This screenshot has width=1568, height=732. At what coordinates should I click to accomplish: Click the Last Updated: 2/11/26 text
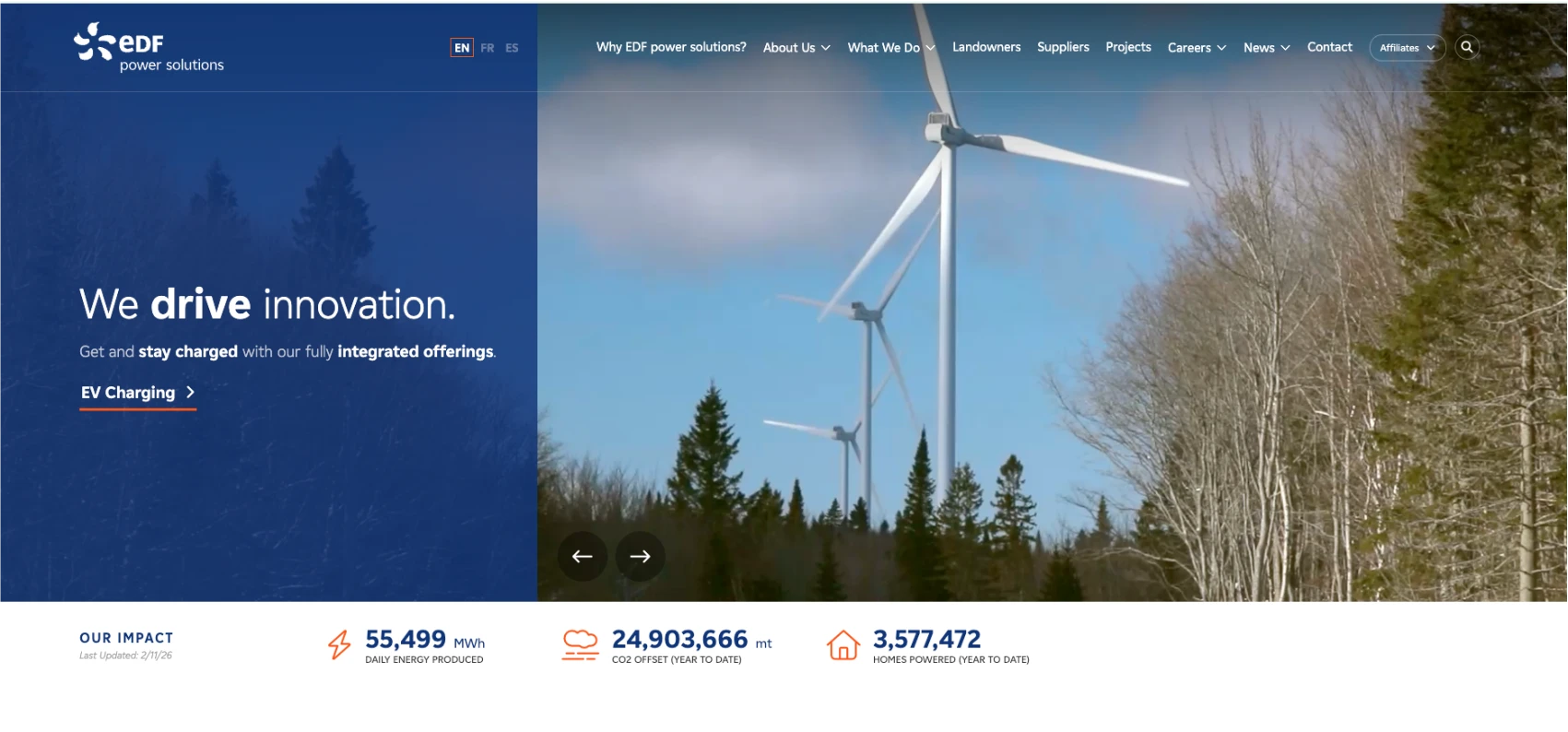point(125,655)
